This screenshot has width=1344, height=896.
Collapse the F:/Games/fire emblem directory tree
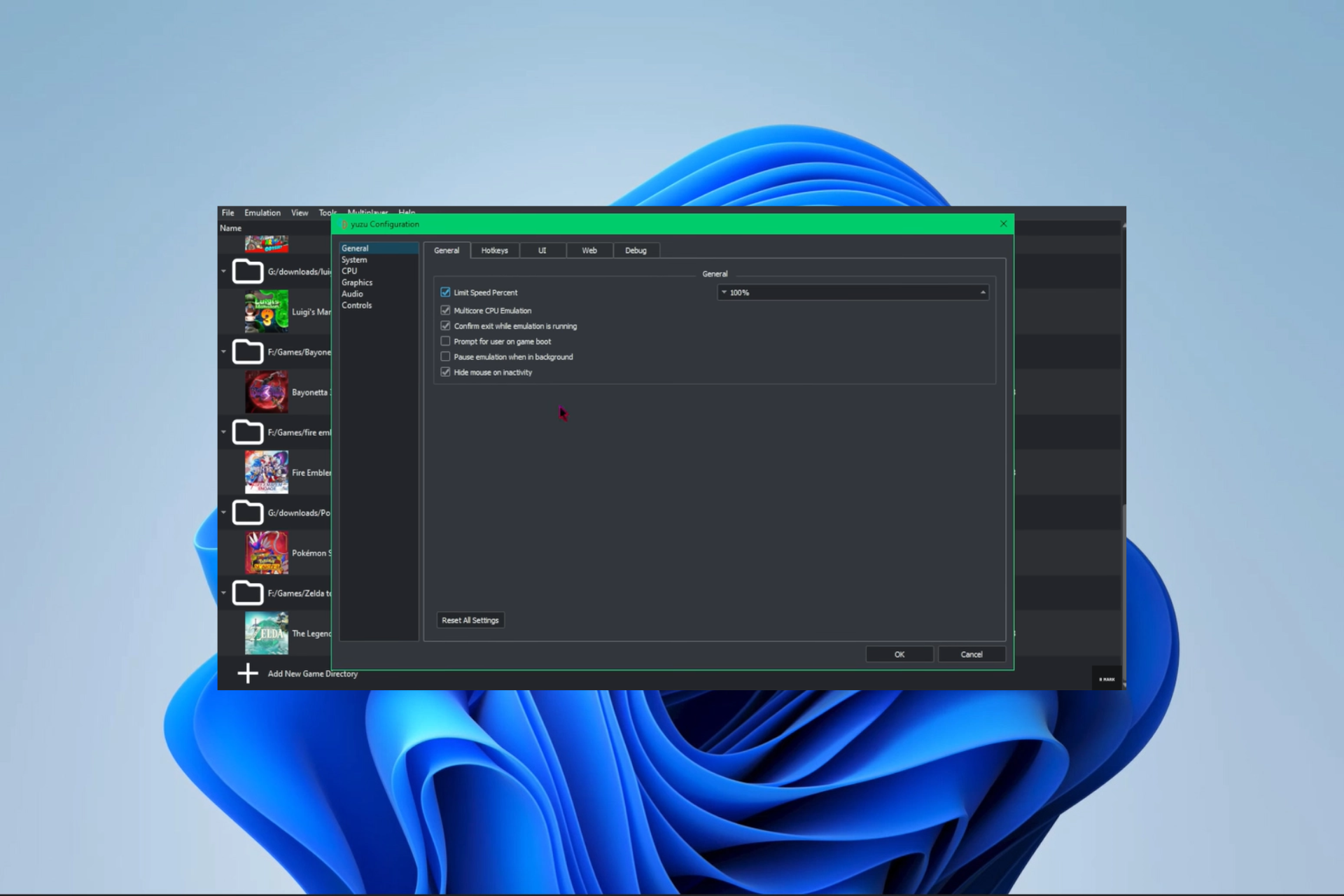[224, 432]
